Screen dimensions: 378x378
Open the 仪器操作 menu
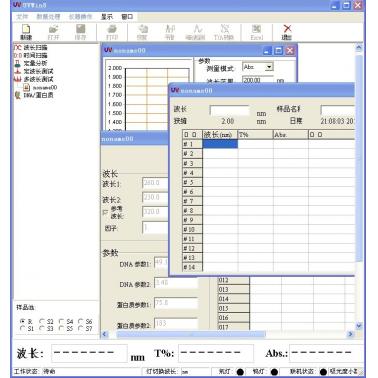(80, 17)
